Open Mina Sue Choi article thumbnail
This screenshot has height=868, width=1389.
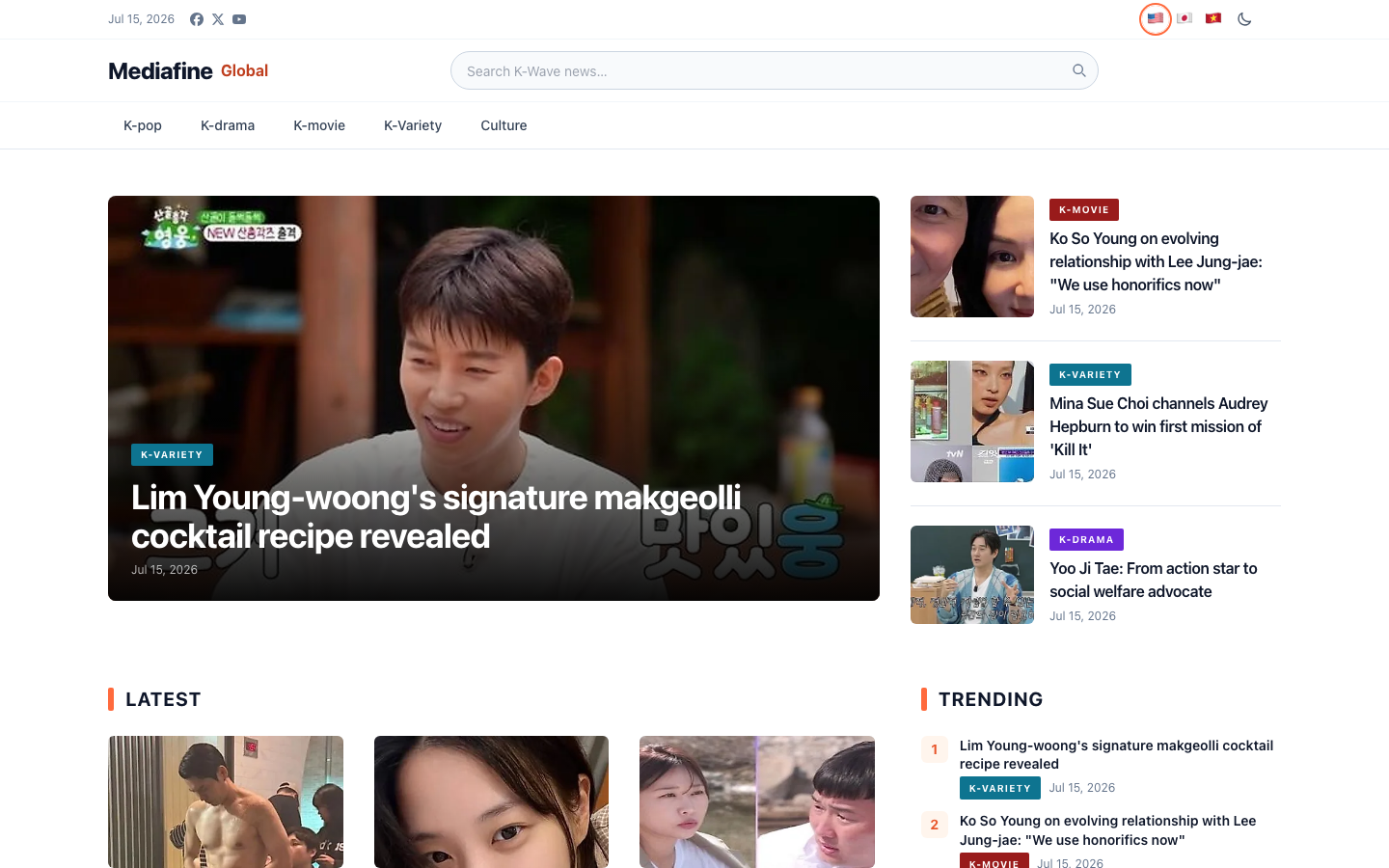[972, 421]
